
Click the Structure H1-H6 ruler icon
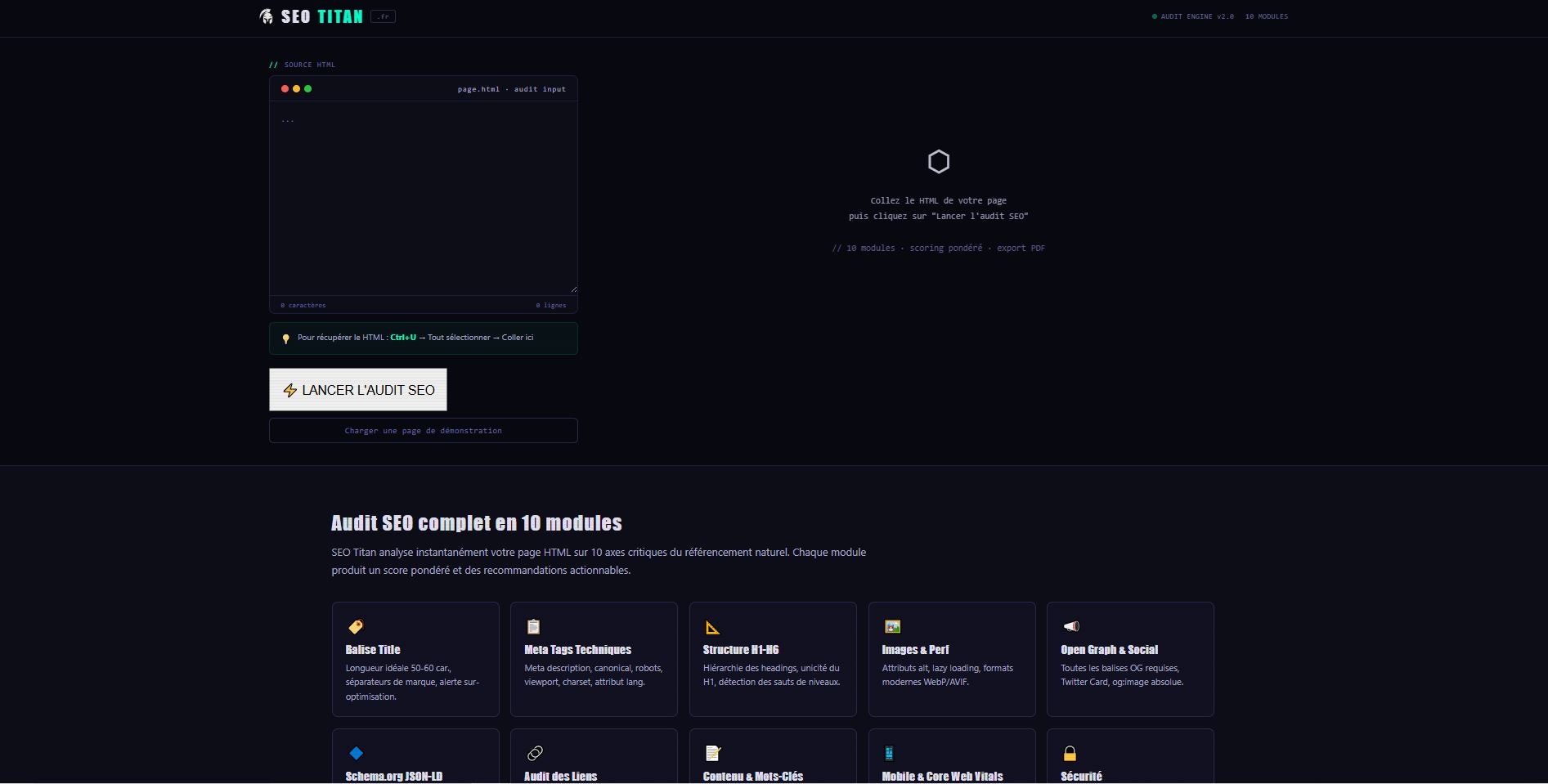pyautogui.click(x=712, y=627)
